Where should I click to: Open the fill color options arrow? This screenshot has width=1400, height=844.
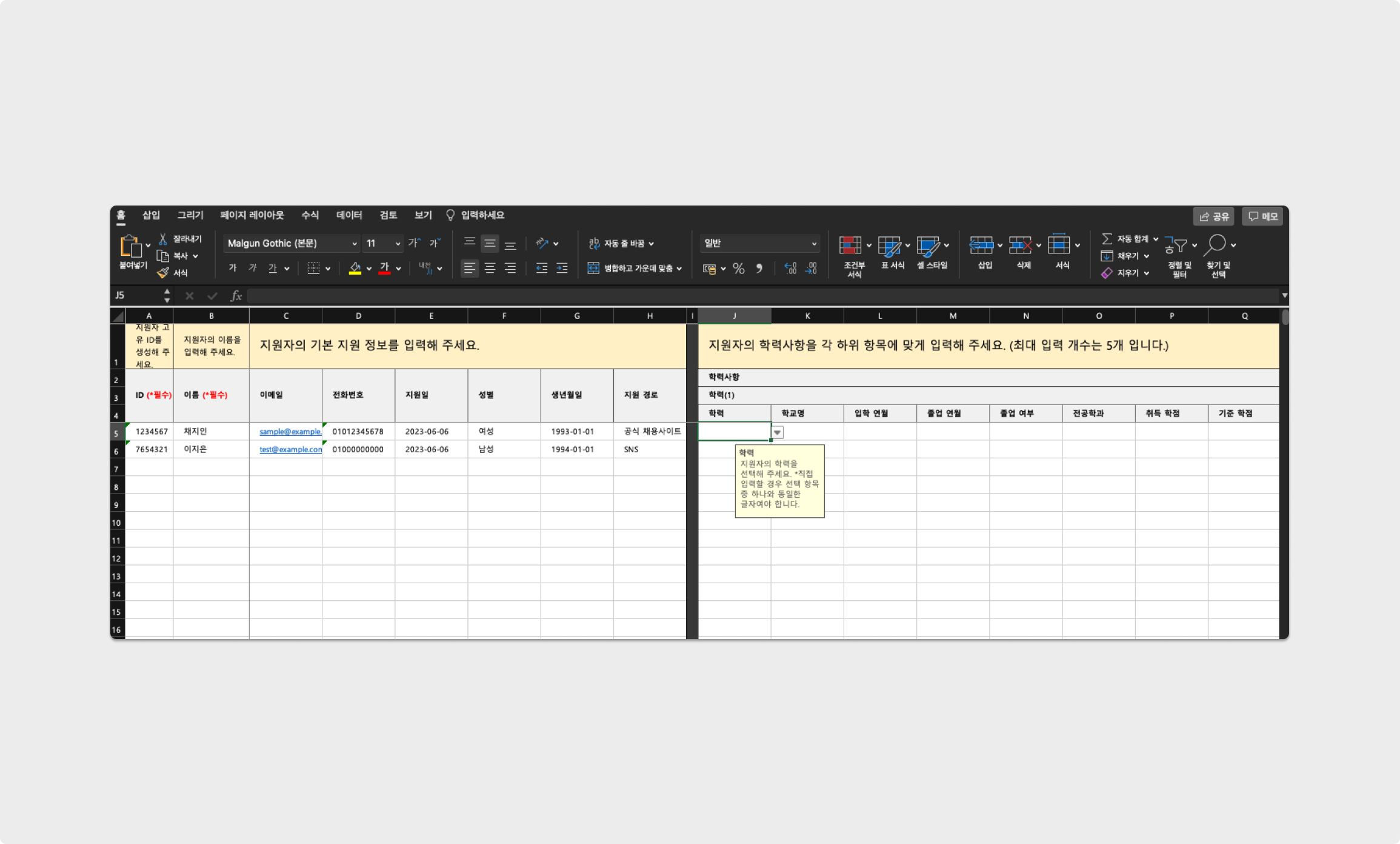coord(369,269)
